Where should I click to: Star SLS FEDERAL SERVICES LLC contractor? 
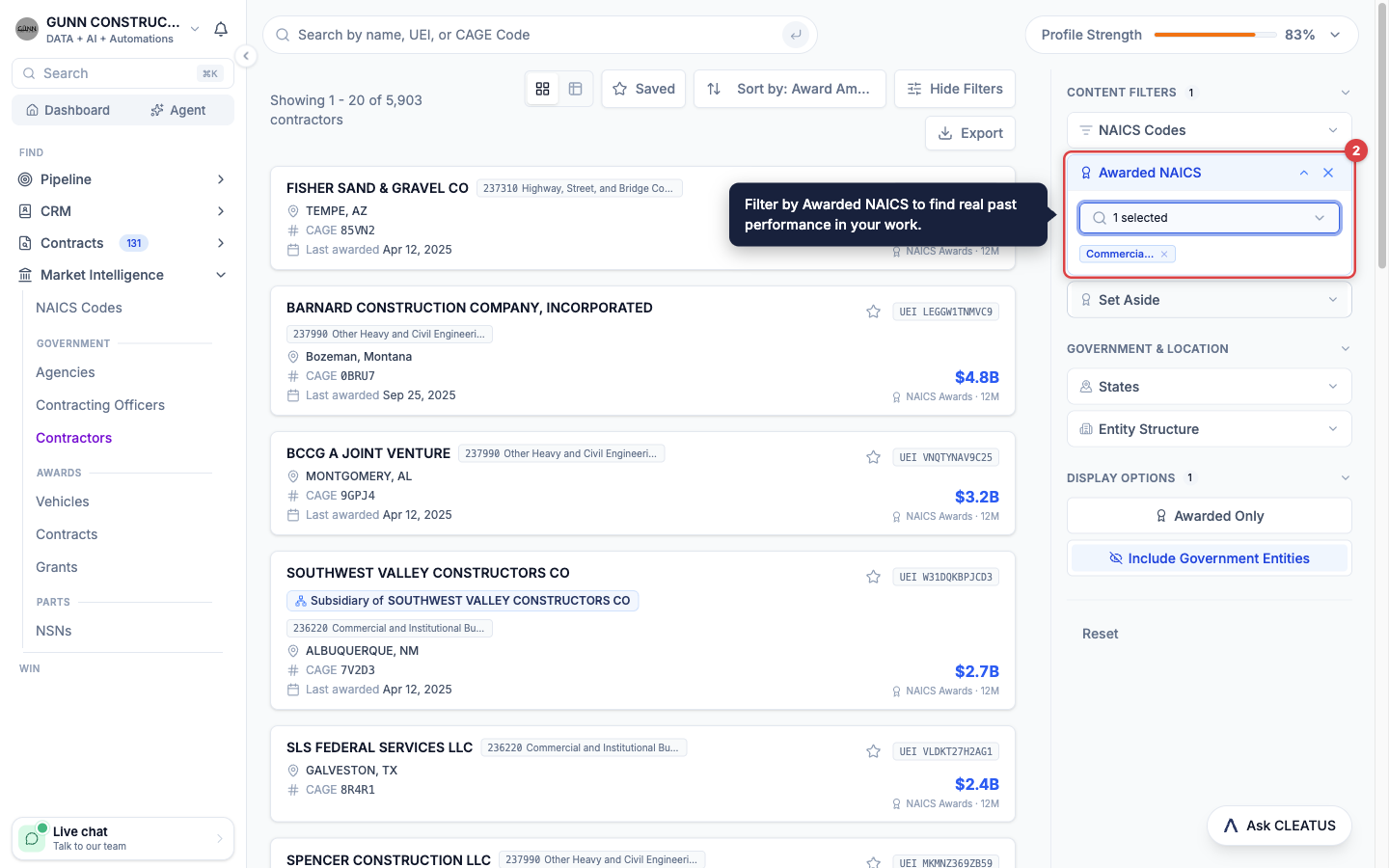click(x=873, y=751)
